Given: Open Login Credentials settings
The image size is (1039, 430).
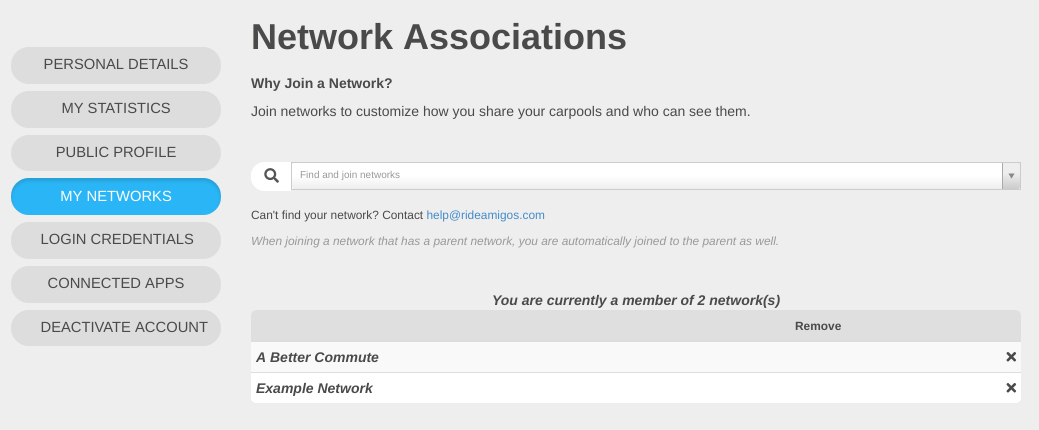Looking at the screenshot, I should (x=116, y=240).
